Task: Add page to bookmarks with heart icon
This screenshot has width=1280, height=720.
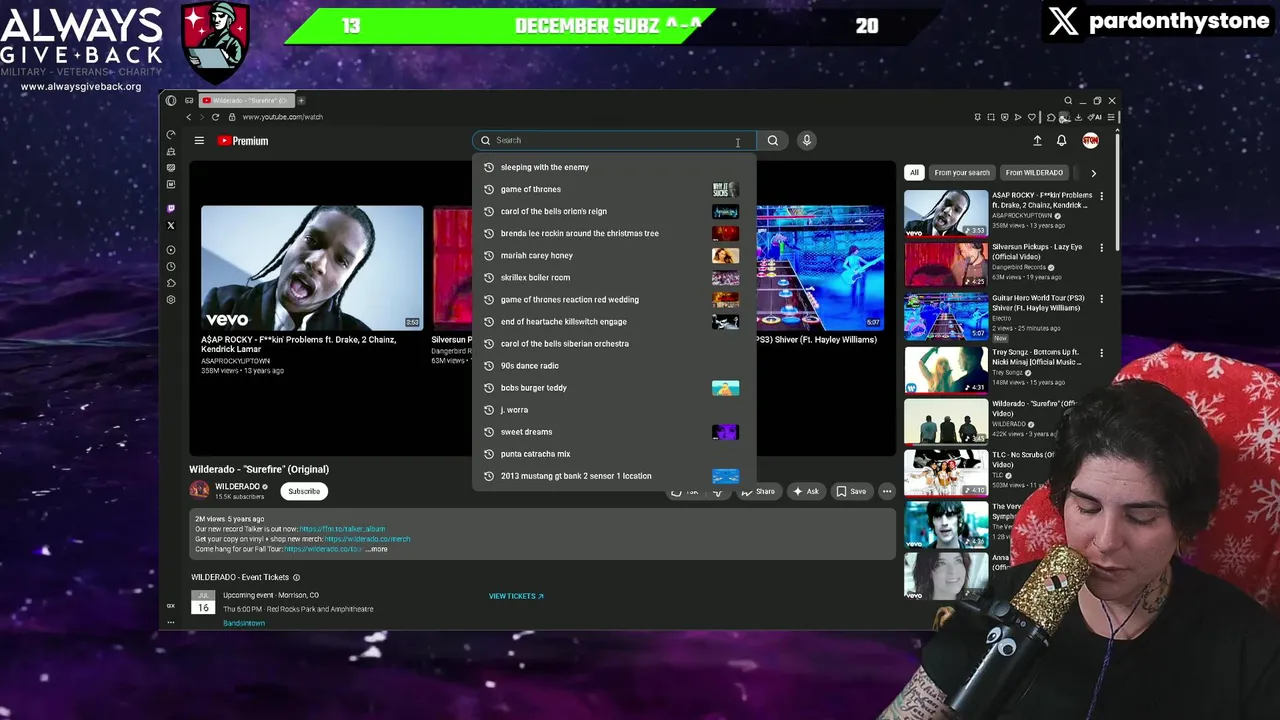Action: click(1032, 117)
